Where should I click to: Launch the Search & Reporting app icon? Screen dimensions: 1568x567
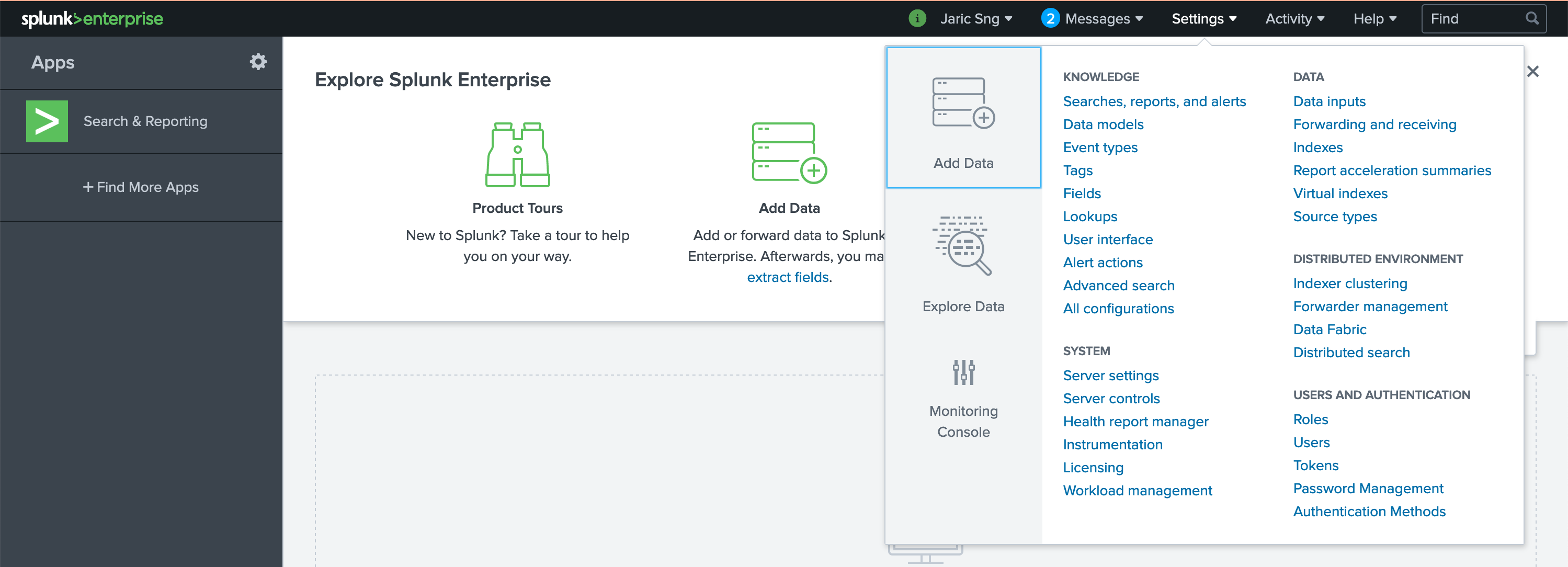point(48,121)
